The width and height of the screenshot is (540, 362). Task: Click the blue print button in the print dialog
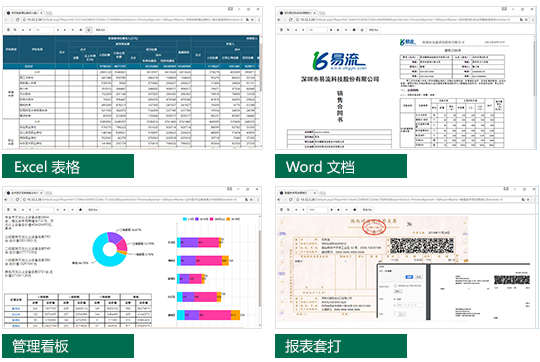pos(409,277)
